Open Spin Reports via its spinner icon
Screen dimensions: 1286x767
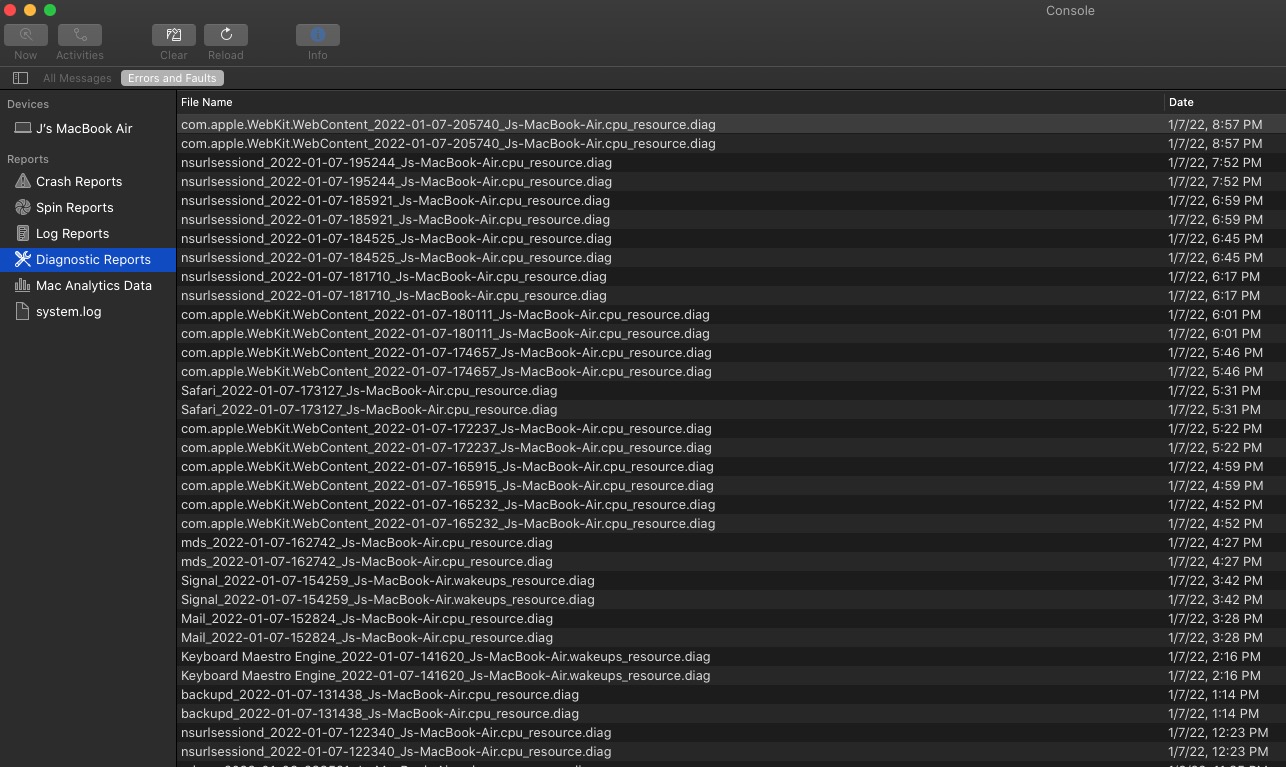pyautogui.click(x=21, y=207)
